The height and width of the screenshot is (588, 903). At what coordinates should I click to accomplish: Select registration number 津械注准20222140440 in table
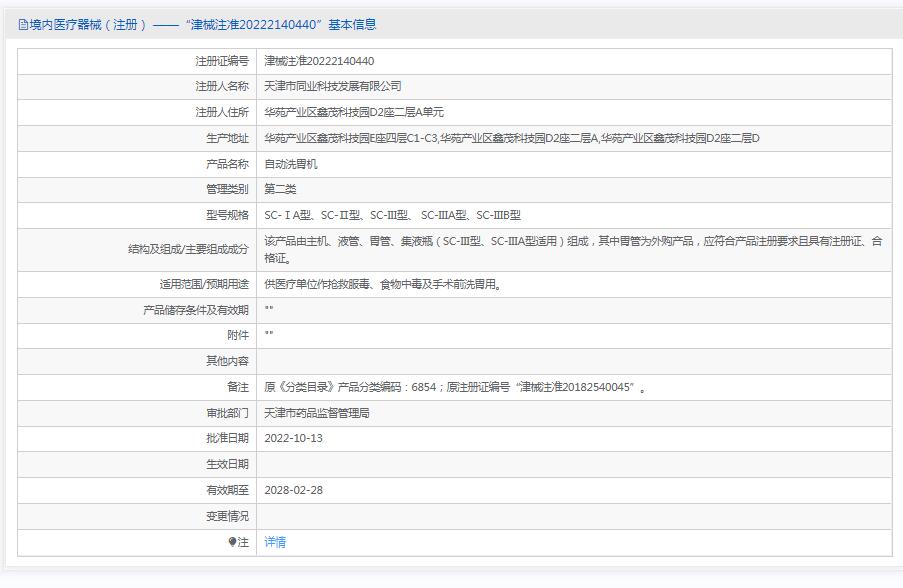point(319,61)
